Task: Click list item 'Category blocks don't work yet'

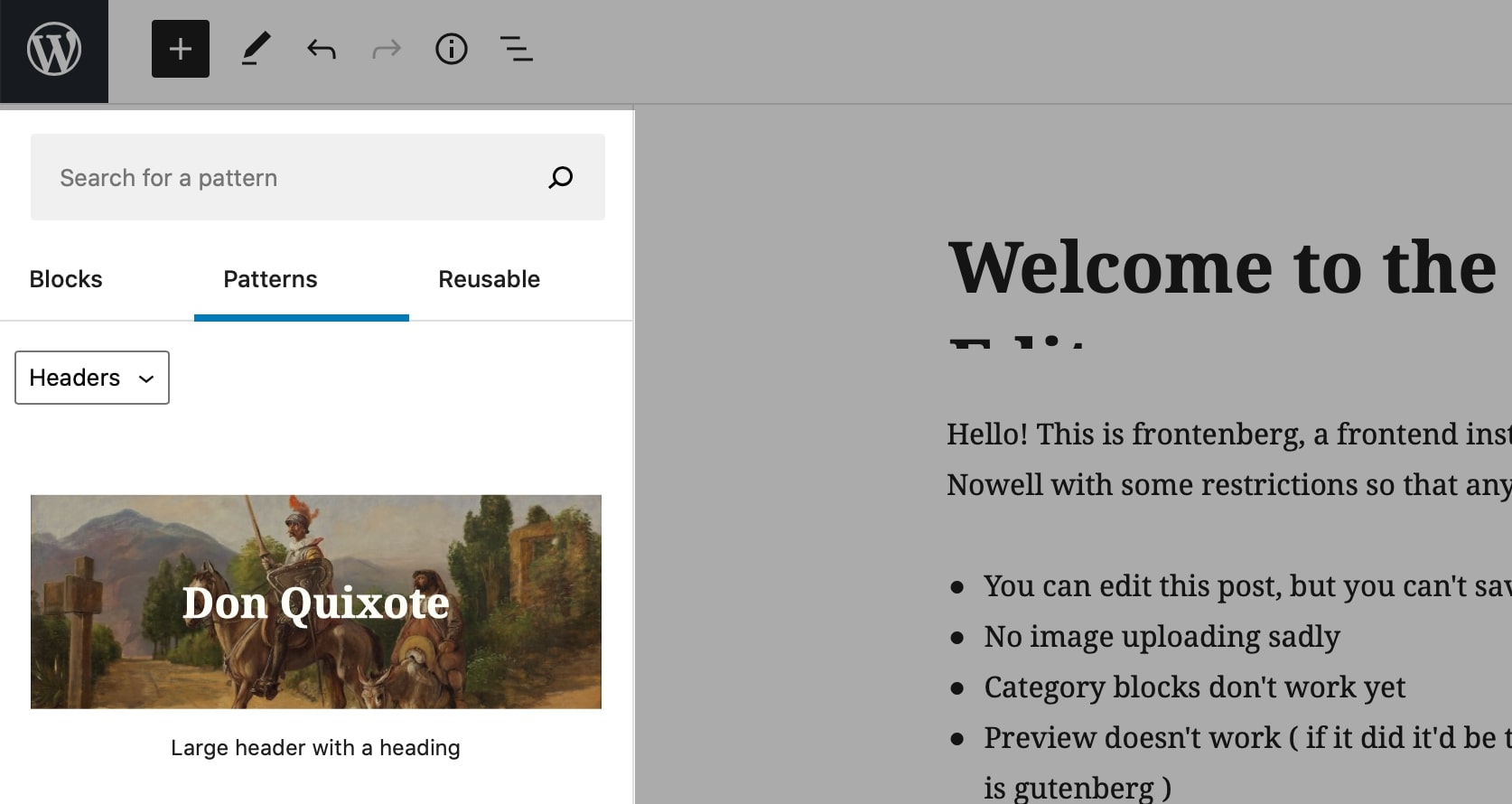Action: pos(1195,687)
